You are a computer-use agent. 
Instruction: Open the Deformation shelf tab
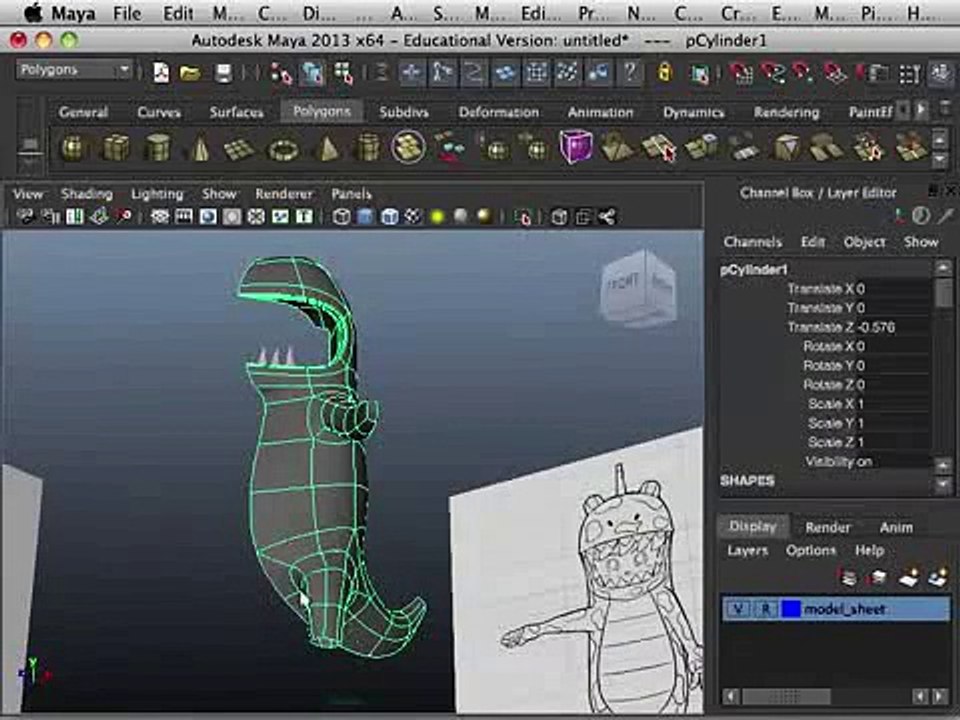point(498,112)
